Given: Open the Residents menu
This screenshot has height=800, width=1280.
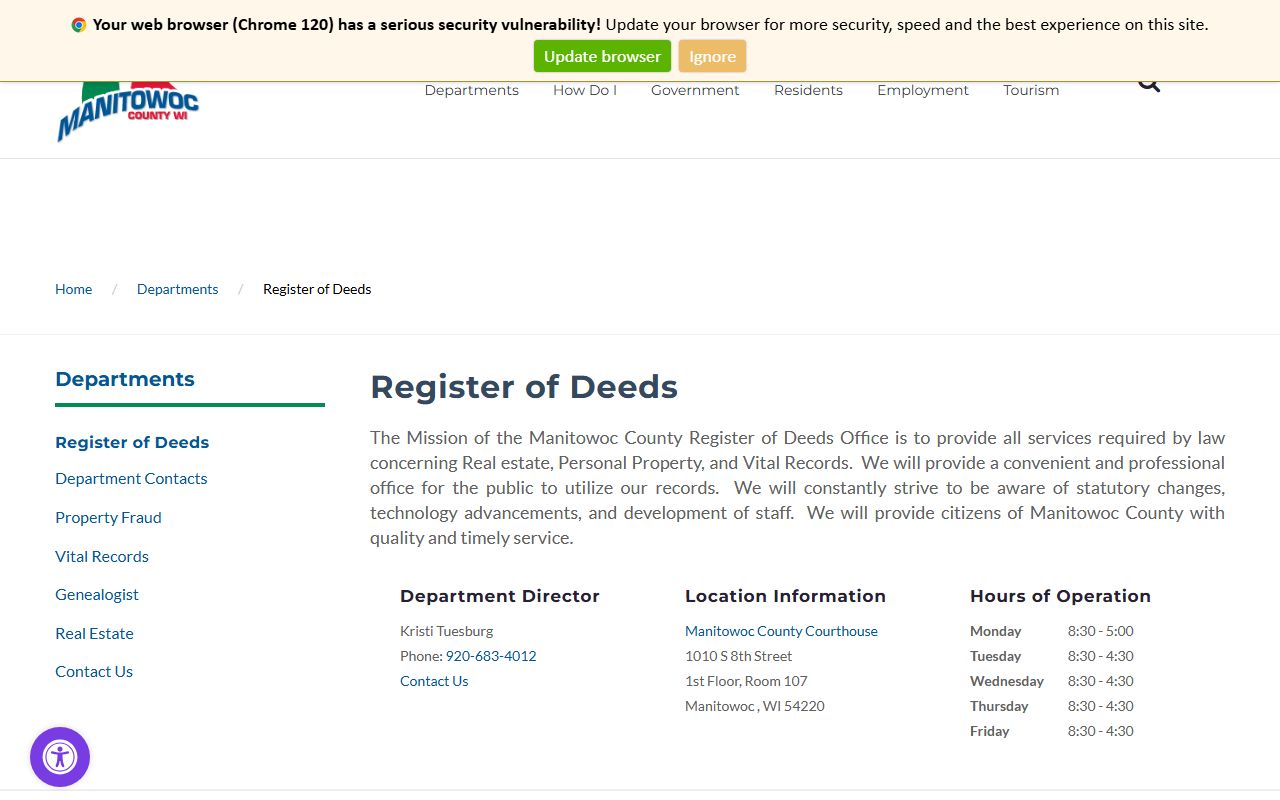Looking at the screenshot, I should [808, 90].
